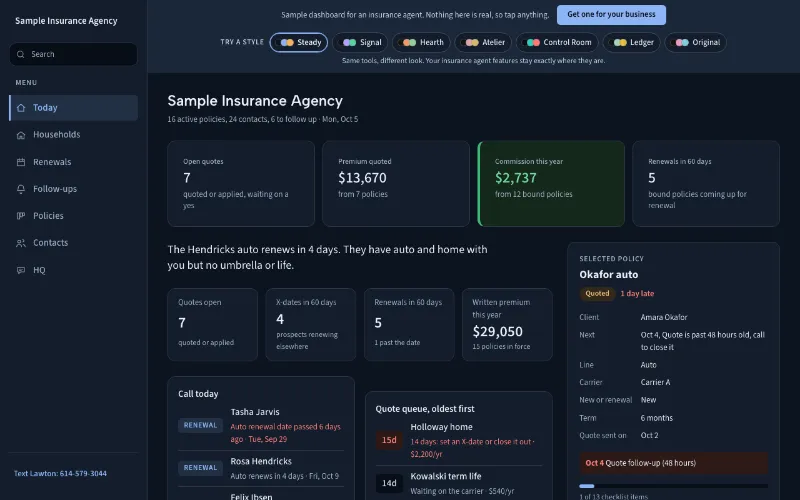Viewport: 800px width, 500px height.
Task: Click the Today home icon in the sidebar
Action: coord(21,108)
